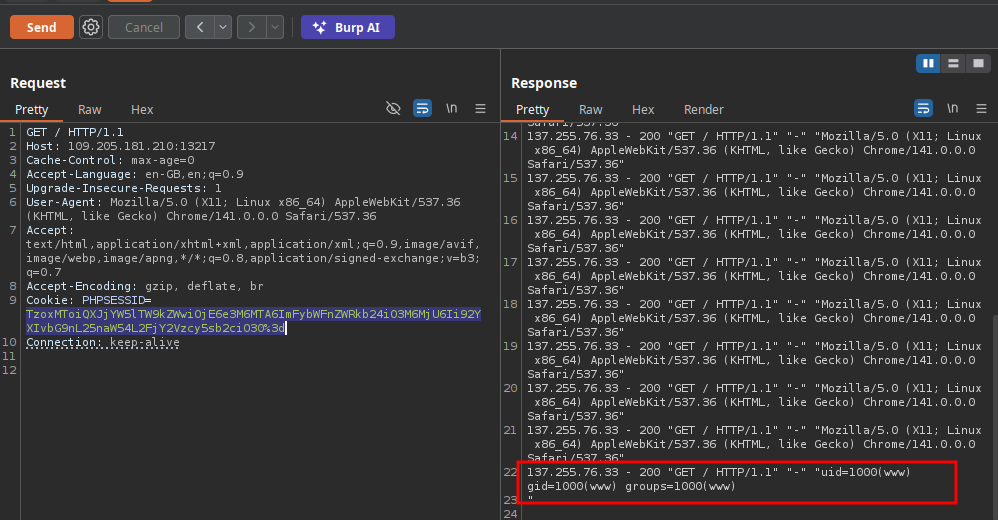Toggle line wrap in the Request panel
This screenshot has width=998, height=520.
[x=422, y=109]
